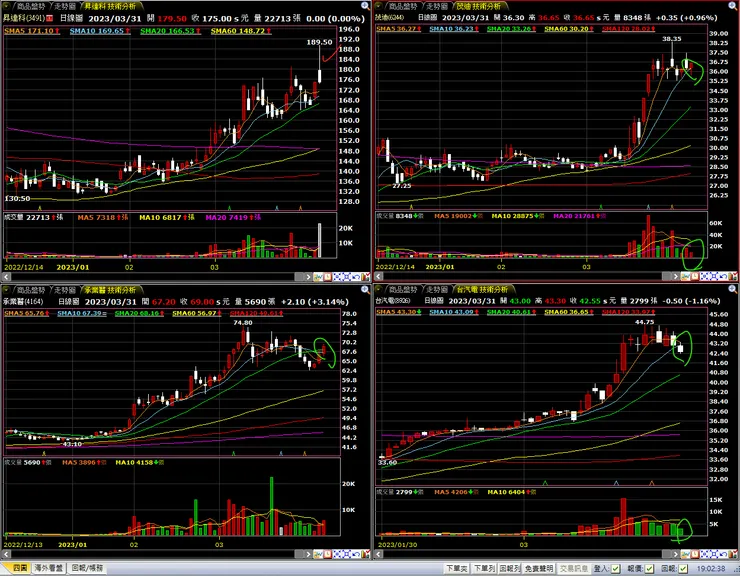Click the undo arrow icon under the 茂迪 chart
740x576 pixels.
pyautogui.click(x=724, y=276)
